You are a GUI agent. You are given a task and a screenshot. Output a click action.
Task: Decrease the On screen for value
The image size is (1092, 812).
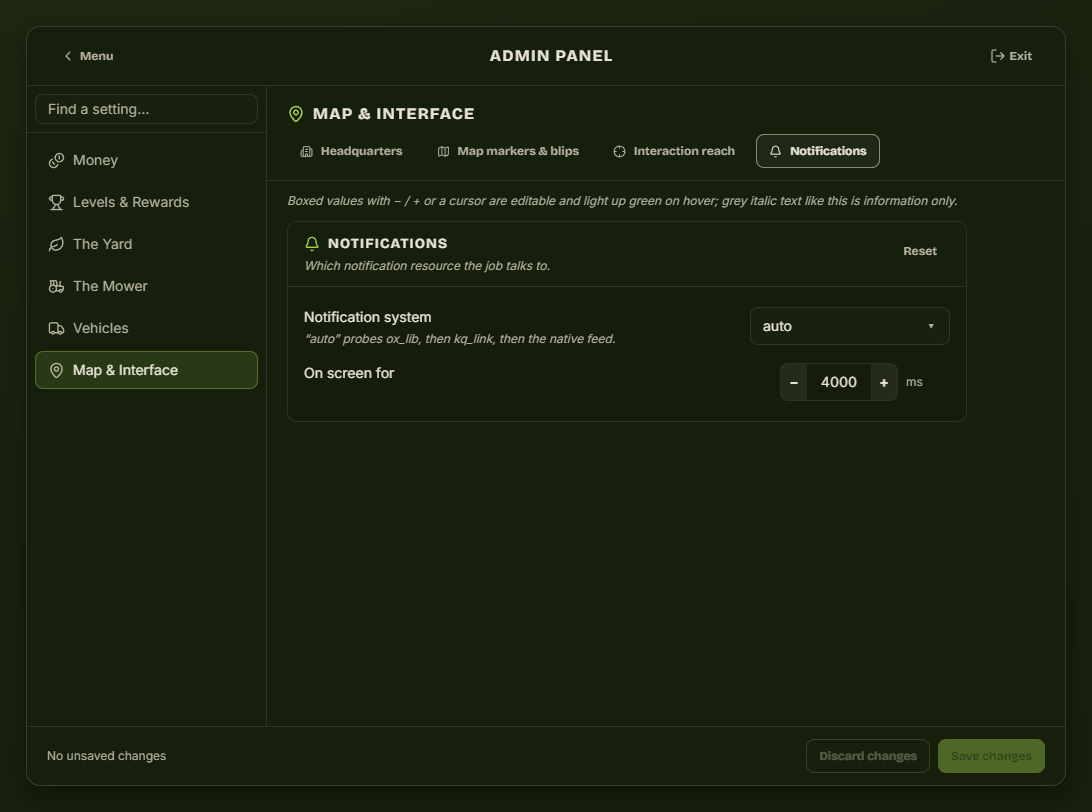[x=794, y=382]
